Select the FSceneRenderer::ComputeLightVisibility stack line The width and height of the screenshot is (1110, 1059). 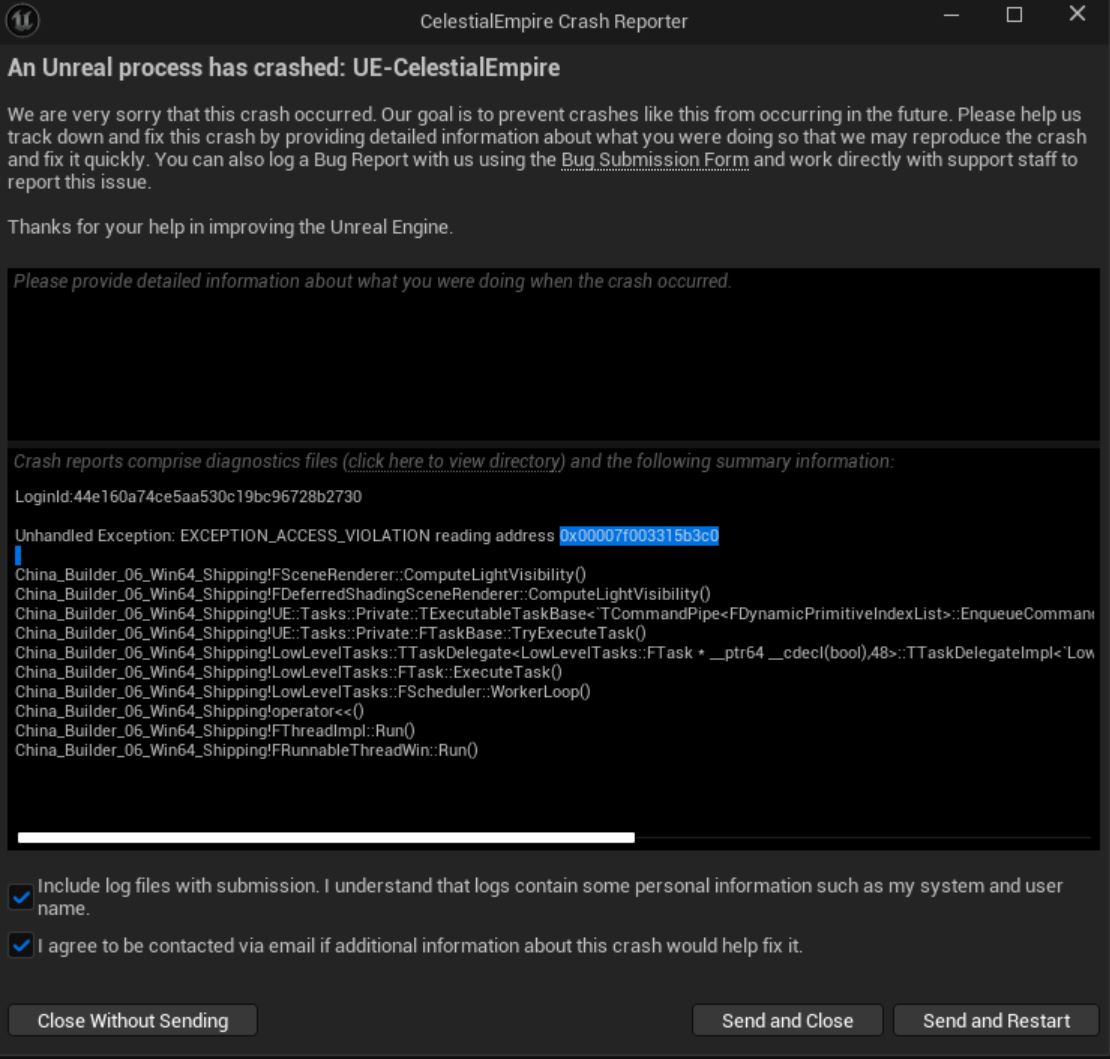tap(300, 574)
